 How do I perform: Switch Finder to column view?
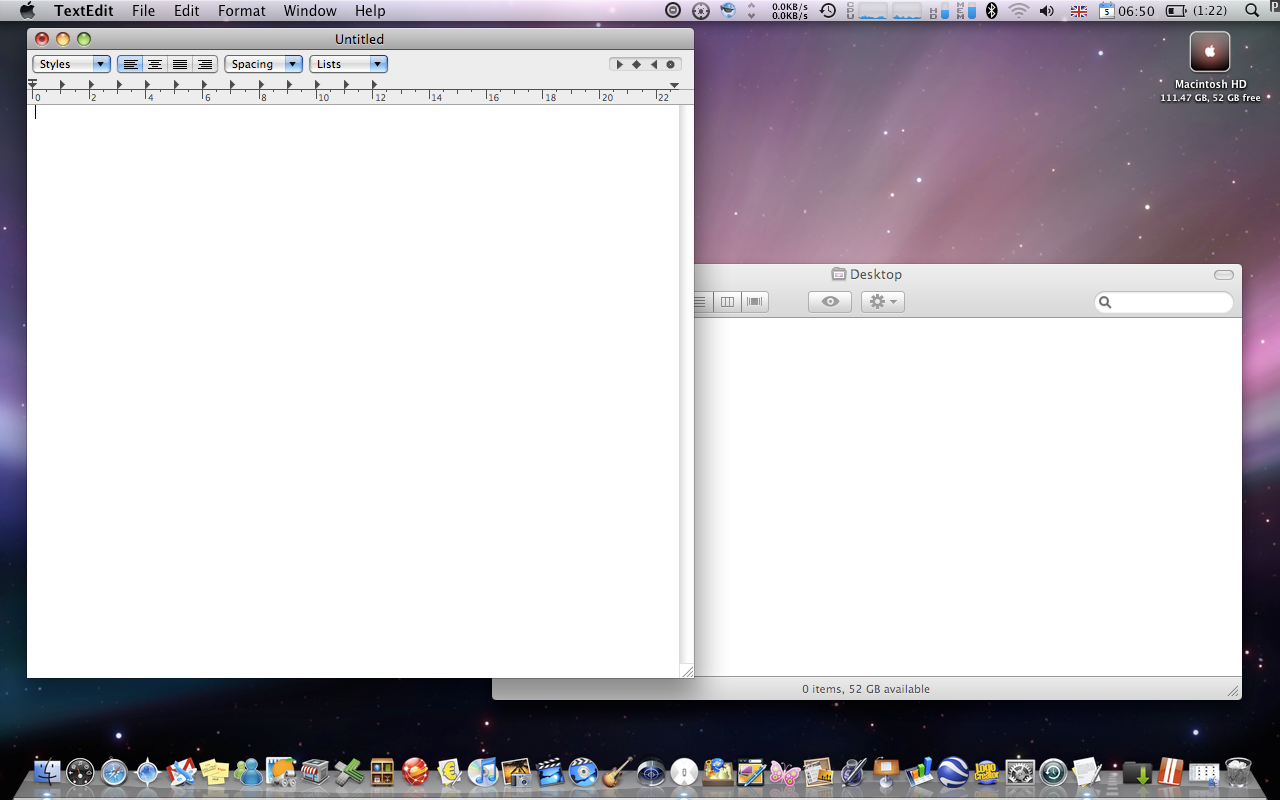point(728,301)
